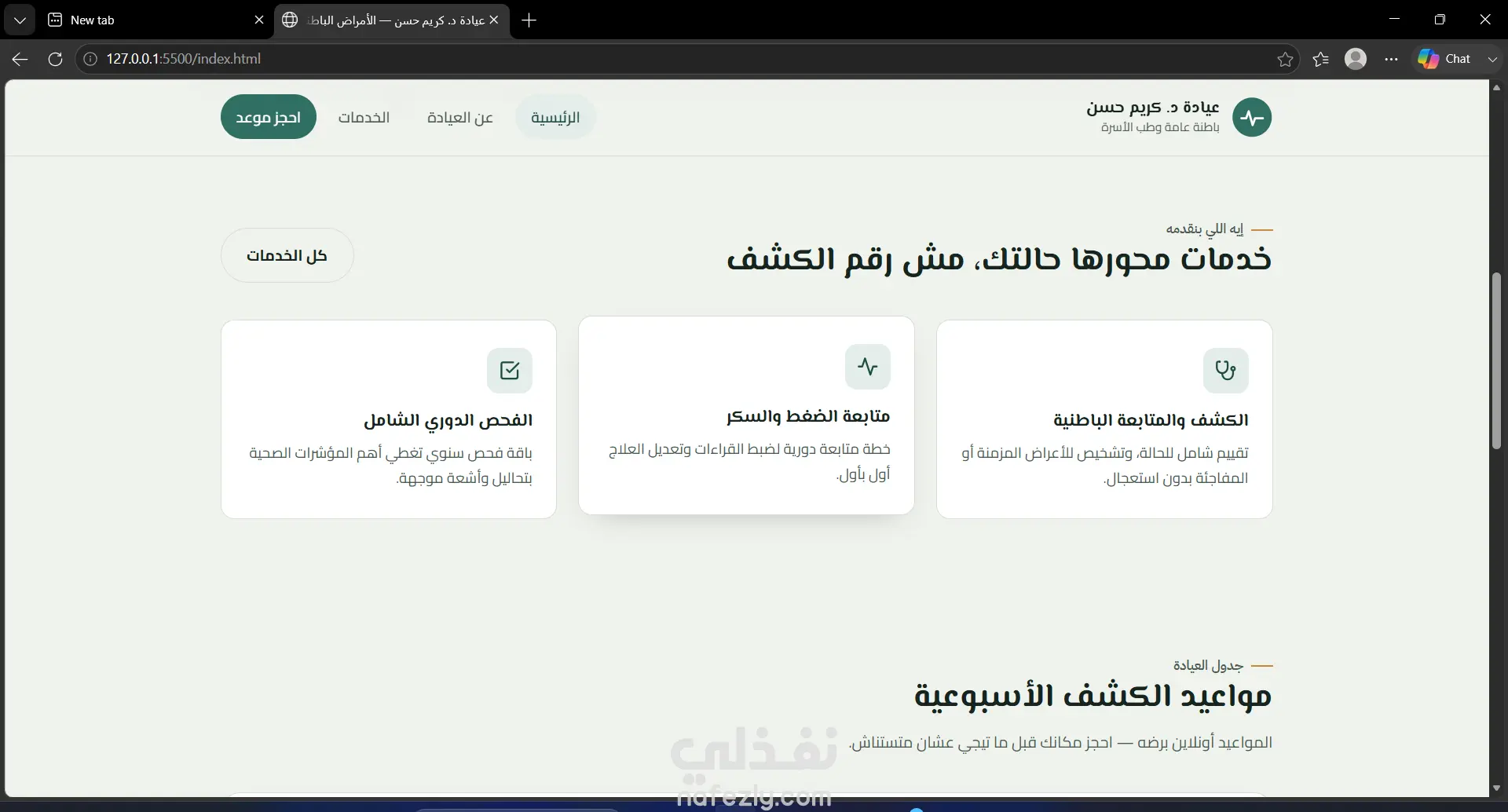1508x812 pixels.
Task: Click the description starting باقة فحص سنوي
Action: tap(390, 465)
